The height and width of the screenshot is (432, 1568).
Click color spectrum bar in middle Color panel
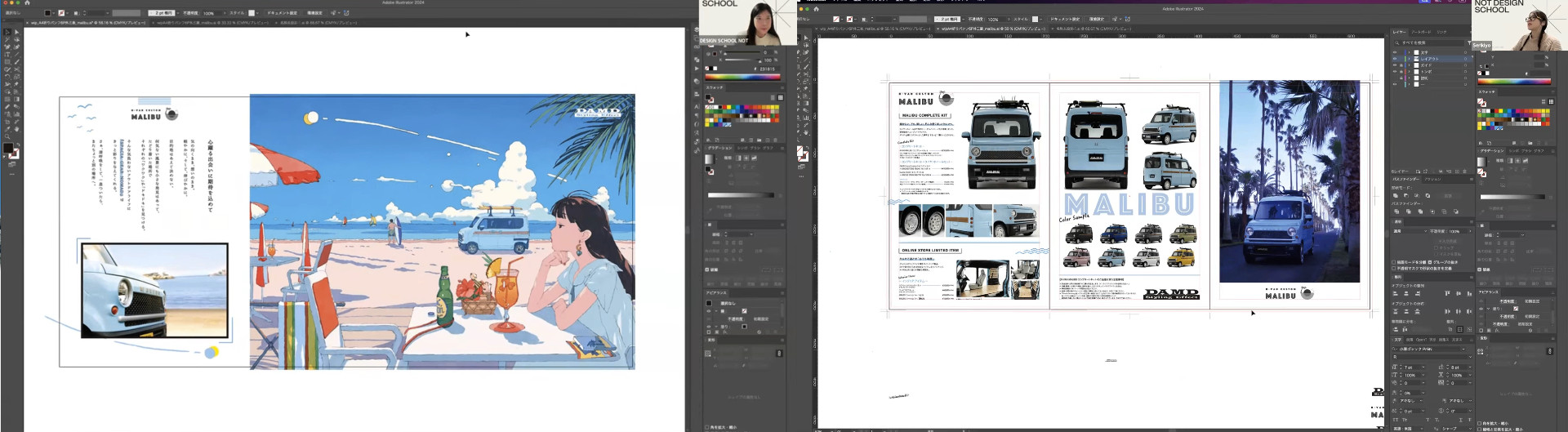743,77
